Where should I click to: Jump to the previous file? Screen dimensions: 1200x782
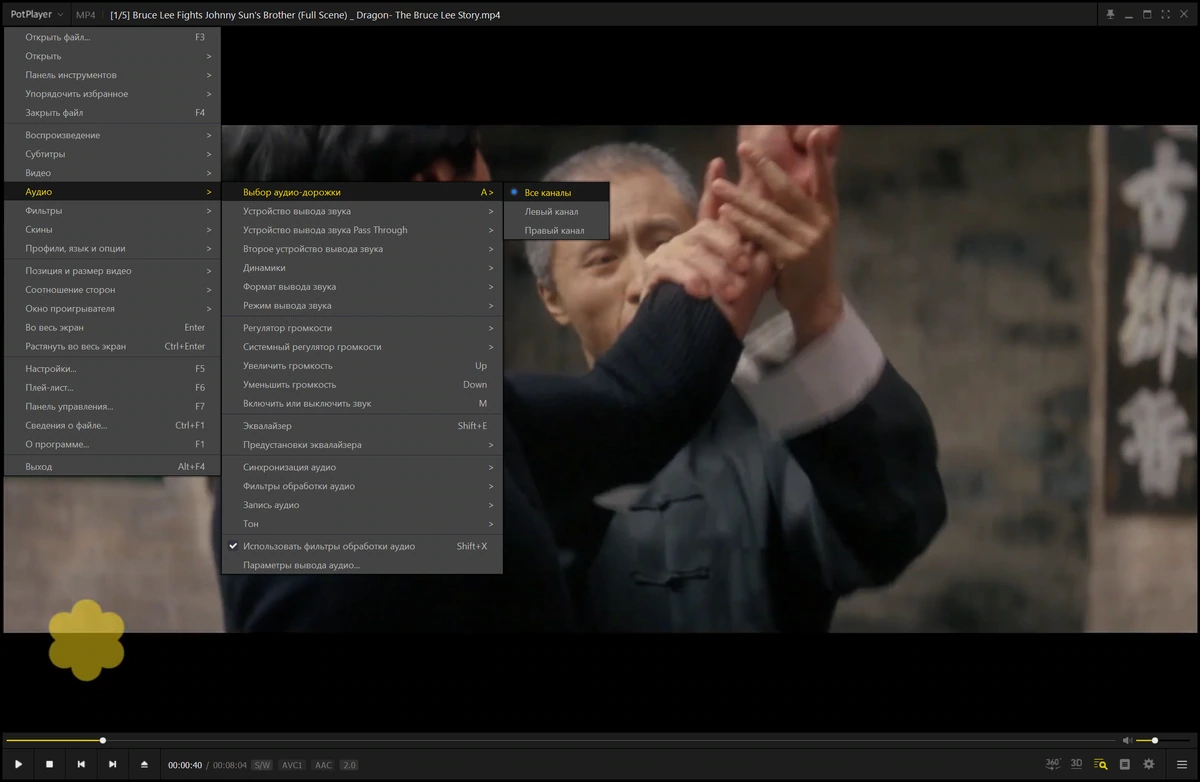(81, 764)
